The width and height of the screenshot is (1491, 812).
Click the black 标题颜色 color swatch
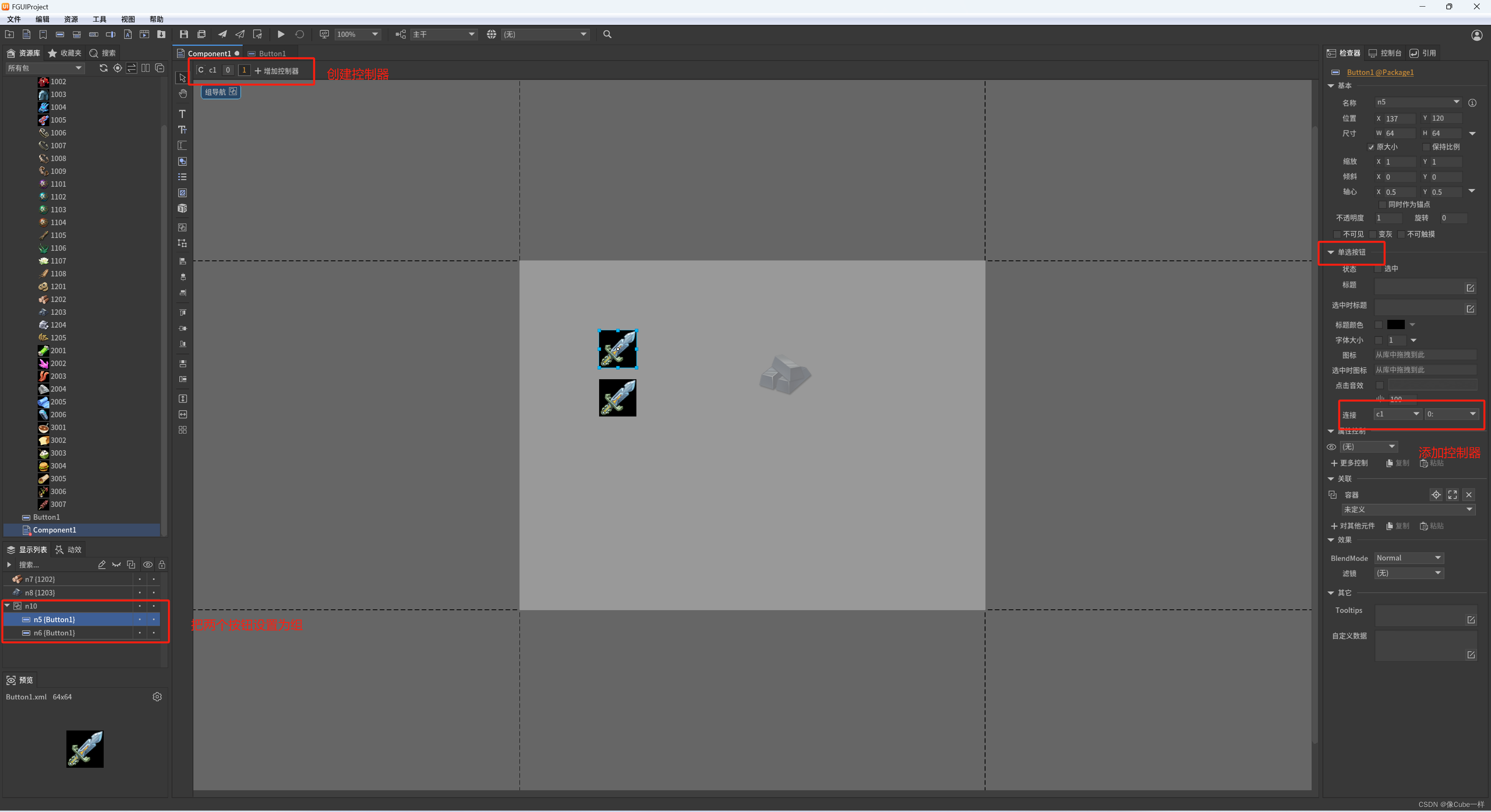coord(1395,325)
